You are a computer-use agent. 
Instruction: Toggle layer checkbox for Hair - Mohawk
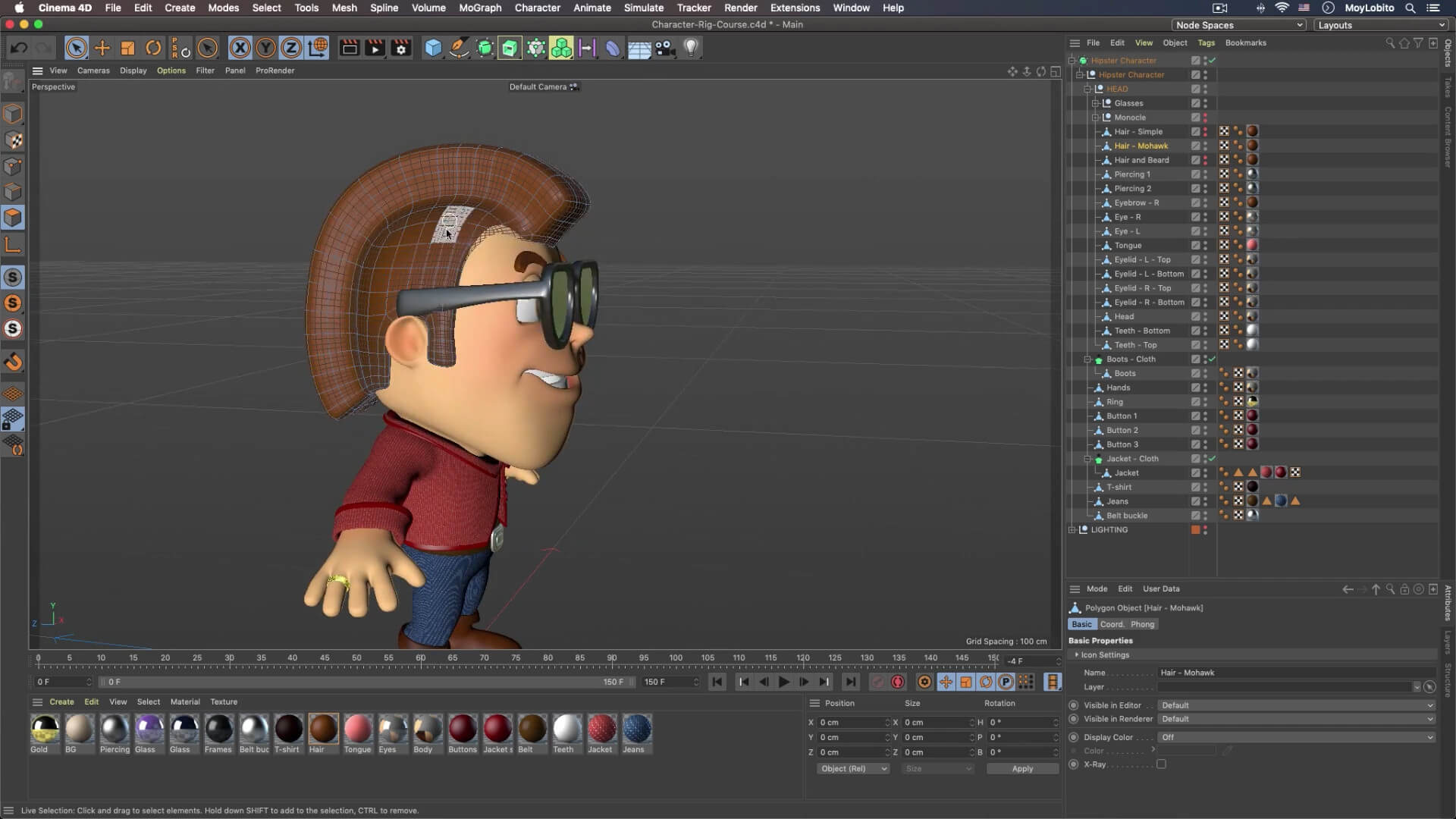coord(1195,146)
